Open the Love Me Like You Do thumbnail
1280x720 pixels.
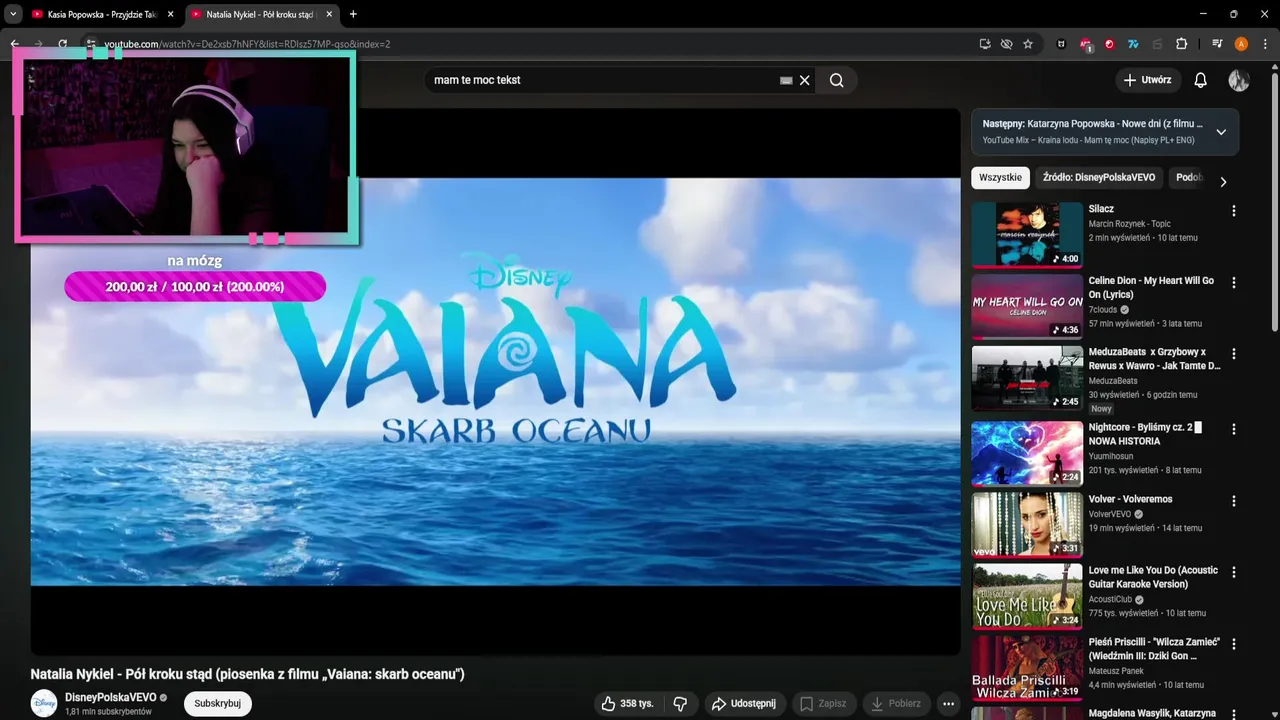tap(1027, 596)
